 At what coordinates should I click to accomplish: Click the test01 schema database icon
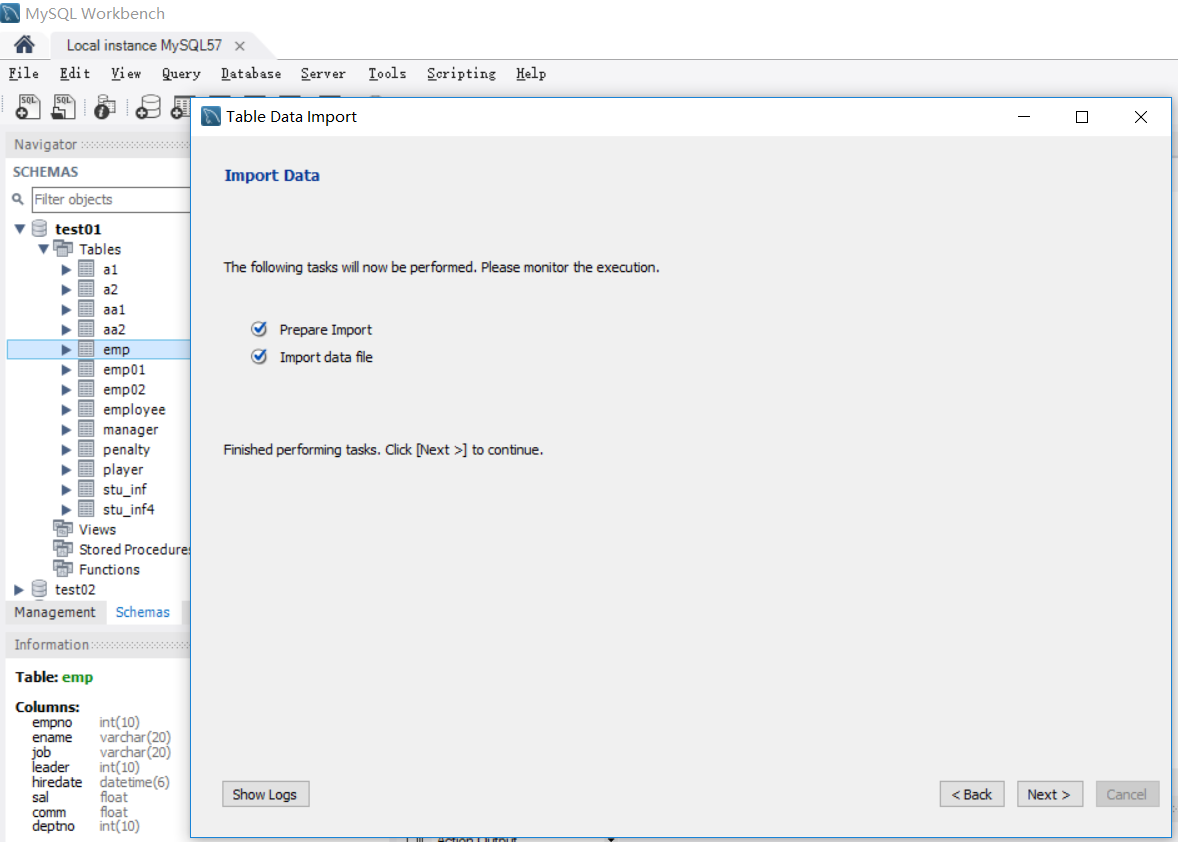point(40,228)
